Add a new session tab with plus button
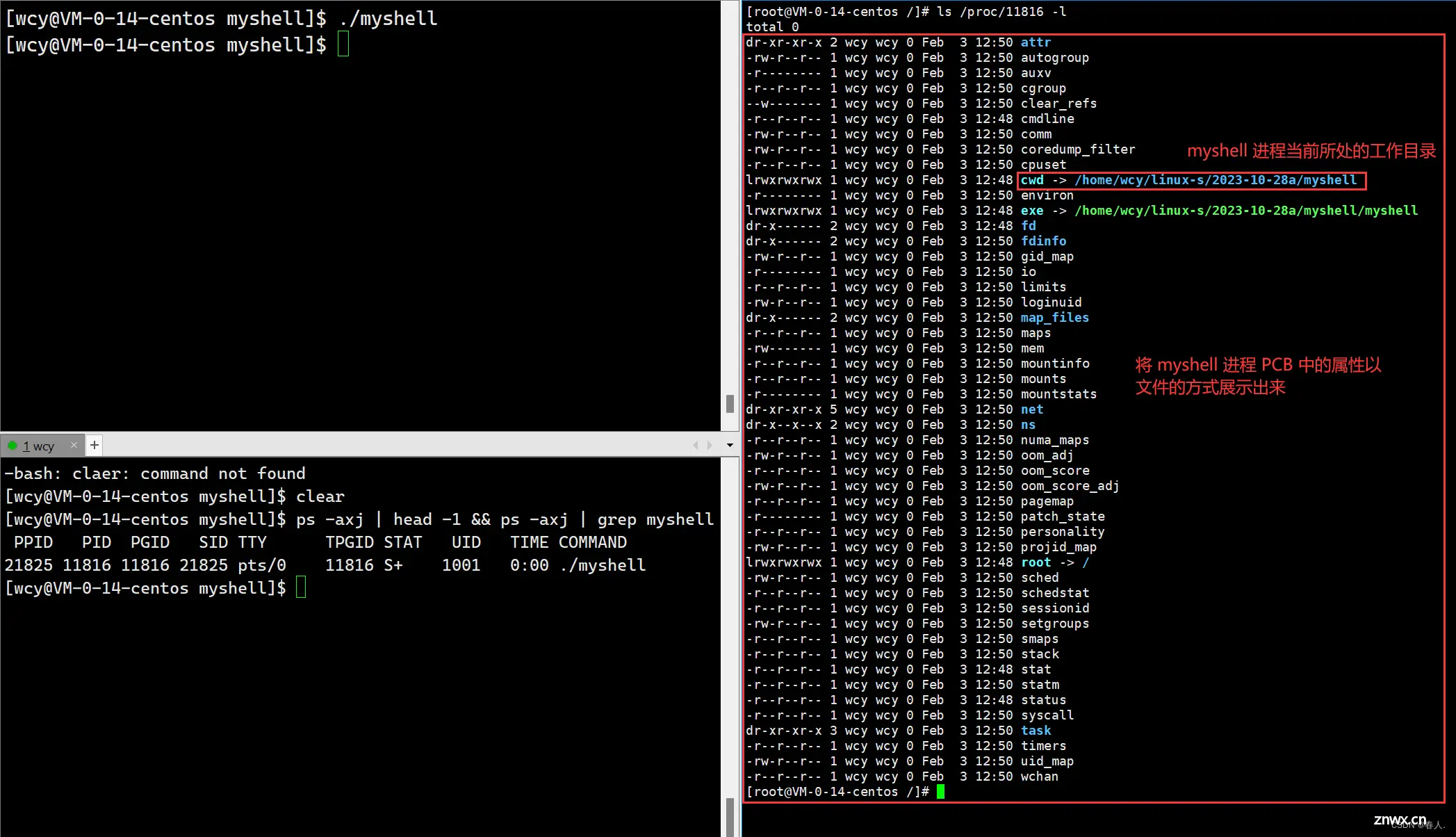This screenshot has height=837, width=1456. pos(95,445)
